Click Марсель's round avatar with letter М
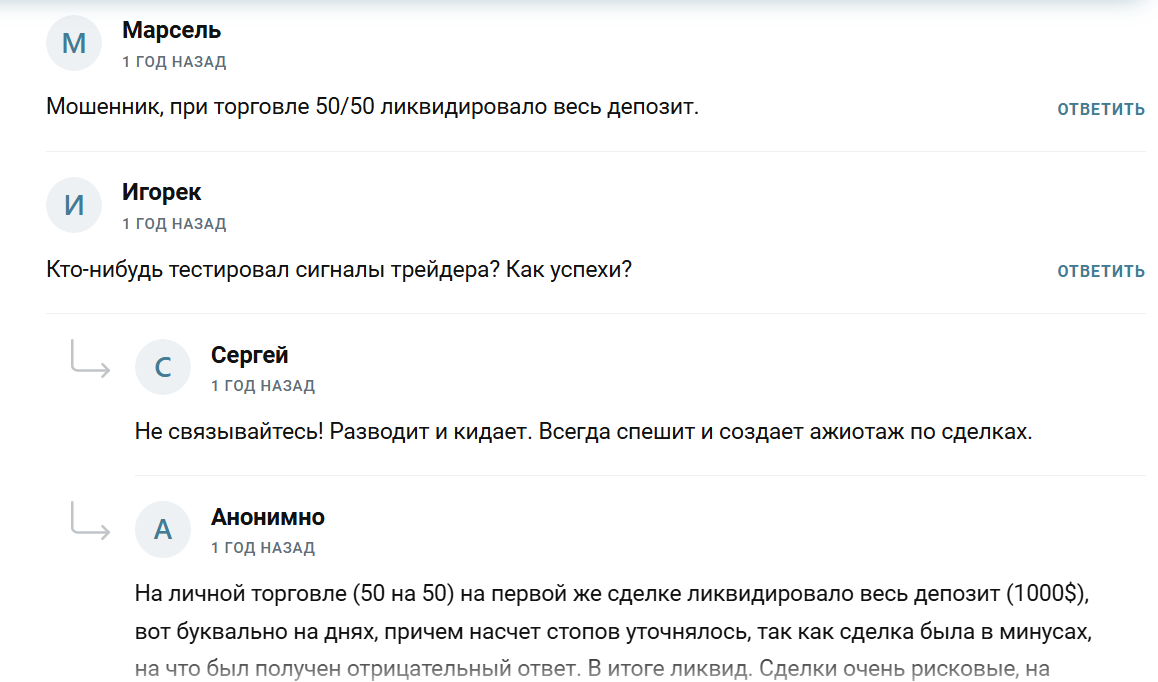 coord(74,43)
